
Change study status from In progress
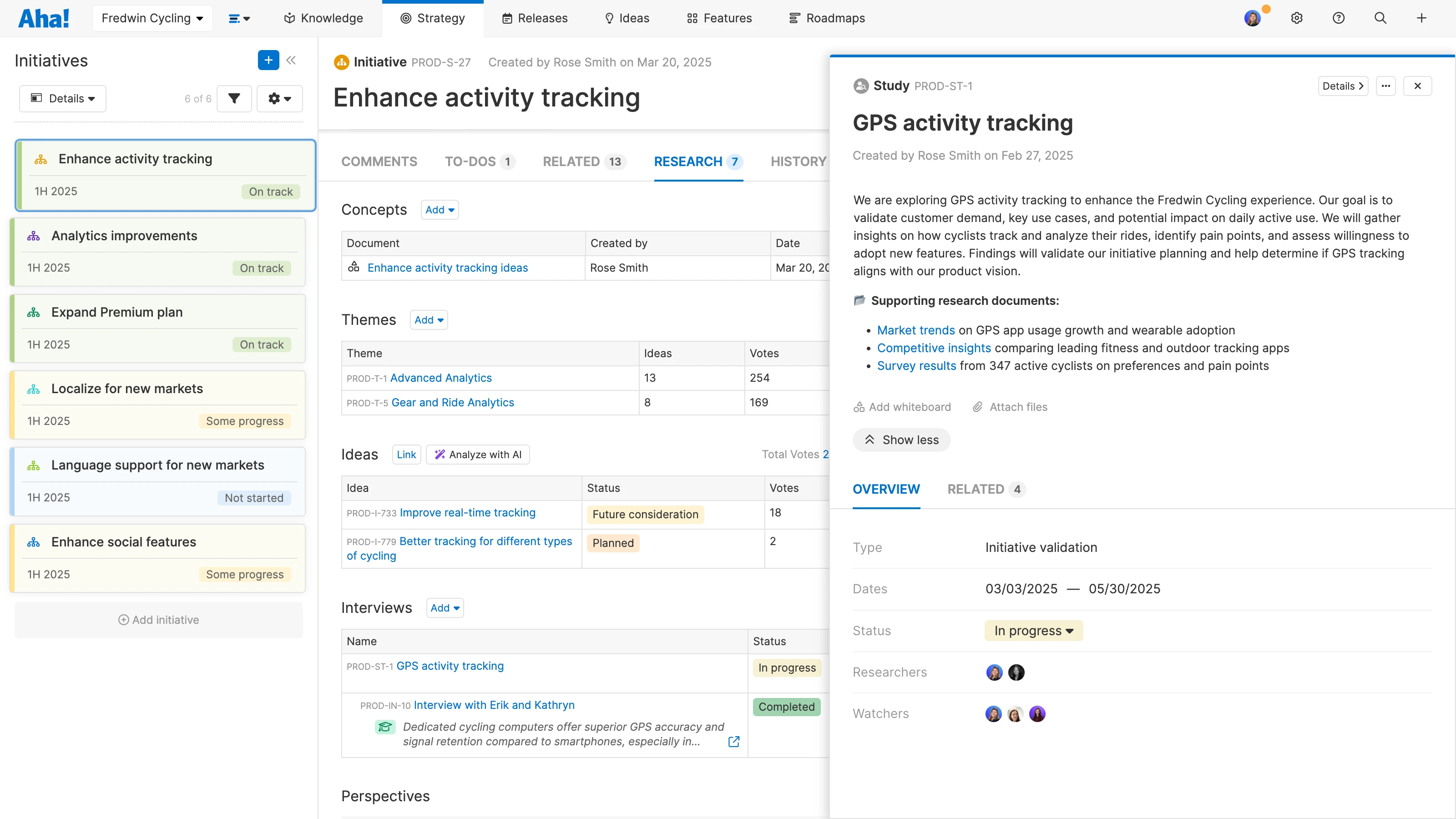pos(1033,630)
